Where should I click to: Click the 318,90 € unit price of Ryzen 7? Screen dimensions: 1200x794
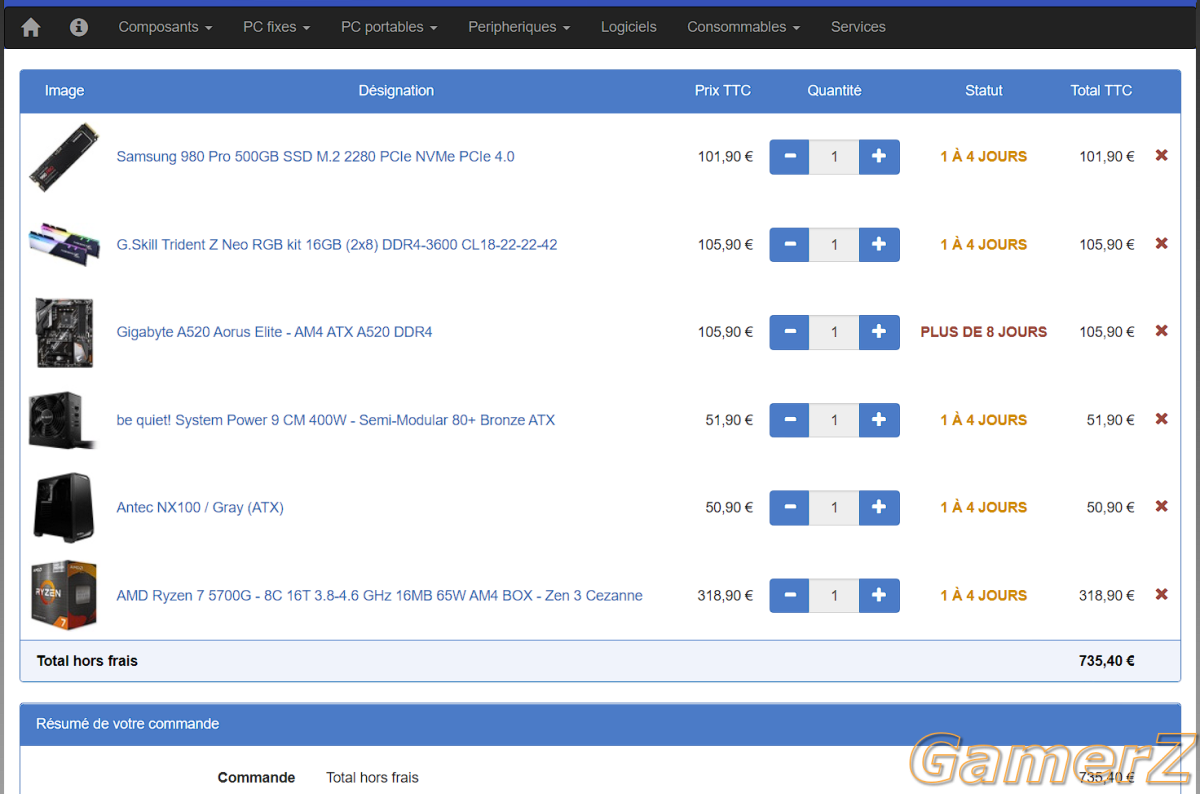pyautogui.click(x=725, y=595)
